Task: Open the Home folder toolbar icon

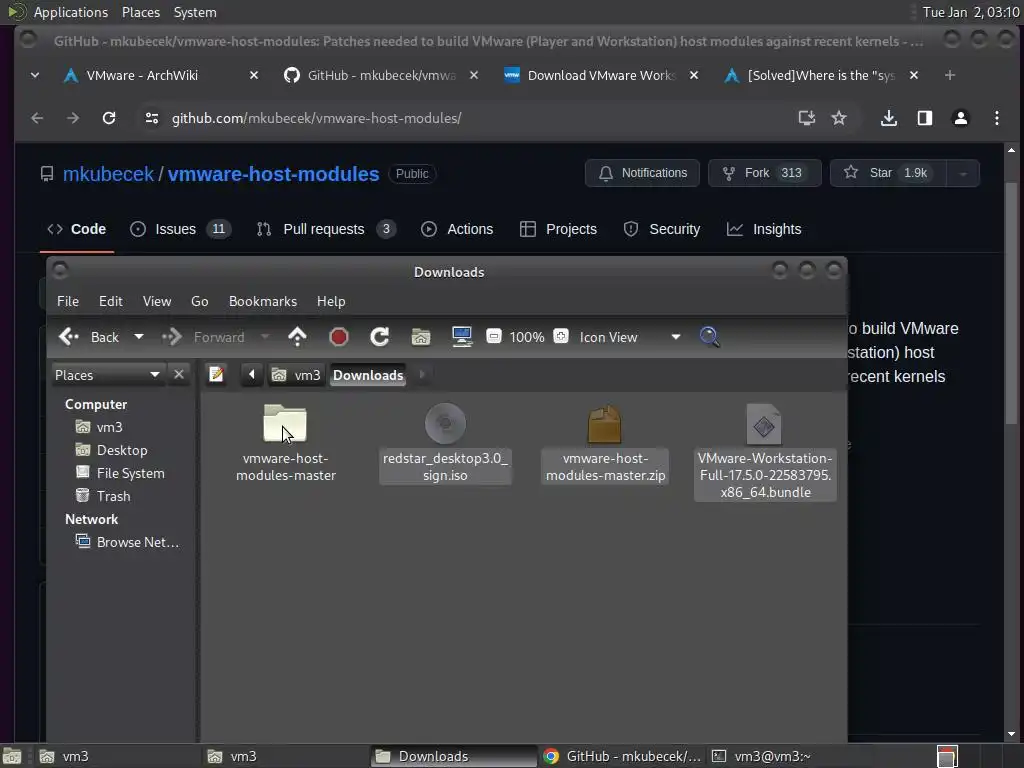Action: tap(421, 337)
